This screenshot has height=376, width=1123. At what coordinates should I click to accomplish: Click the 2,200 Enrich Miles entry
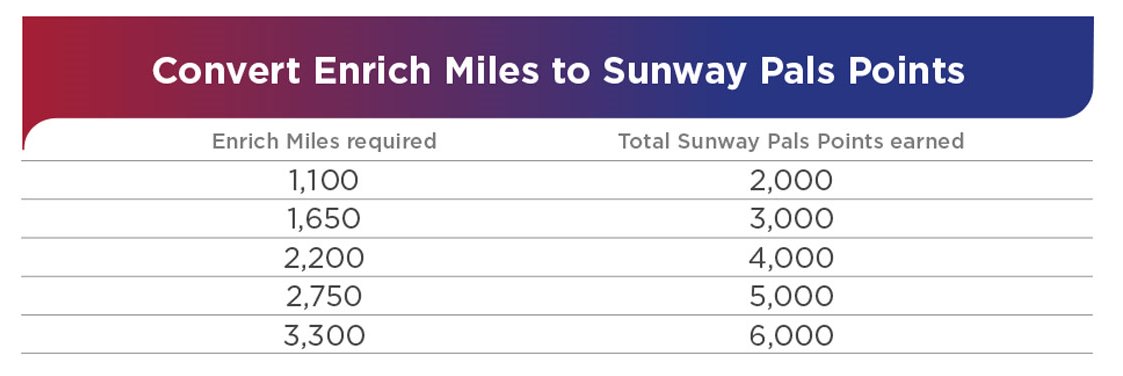tap(324, 258)
